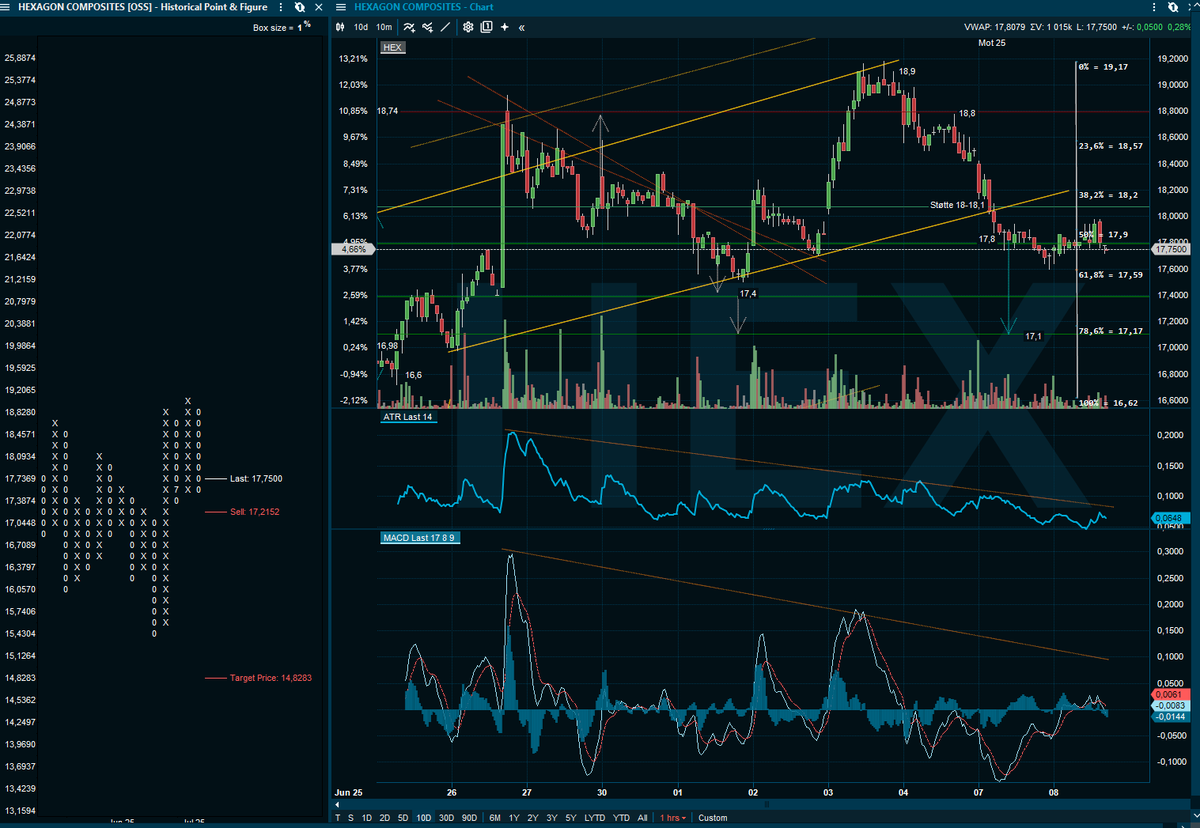Click the MACD Last 17 8 9 indicator label

420,538
